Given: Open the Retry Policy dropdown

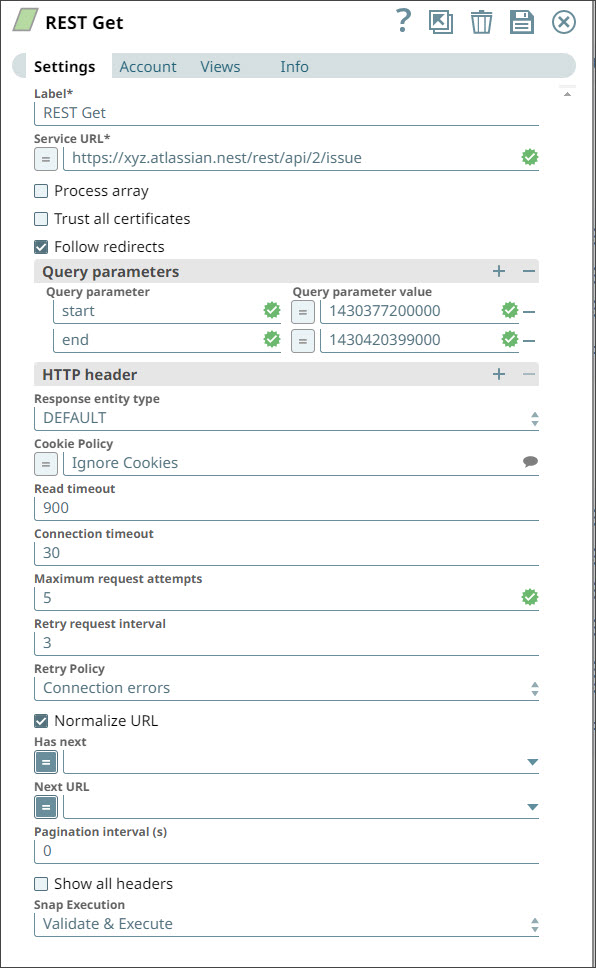Looking at the screenshot, I should tap(534, 687).
